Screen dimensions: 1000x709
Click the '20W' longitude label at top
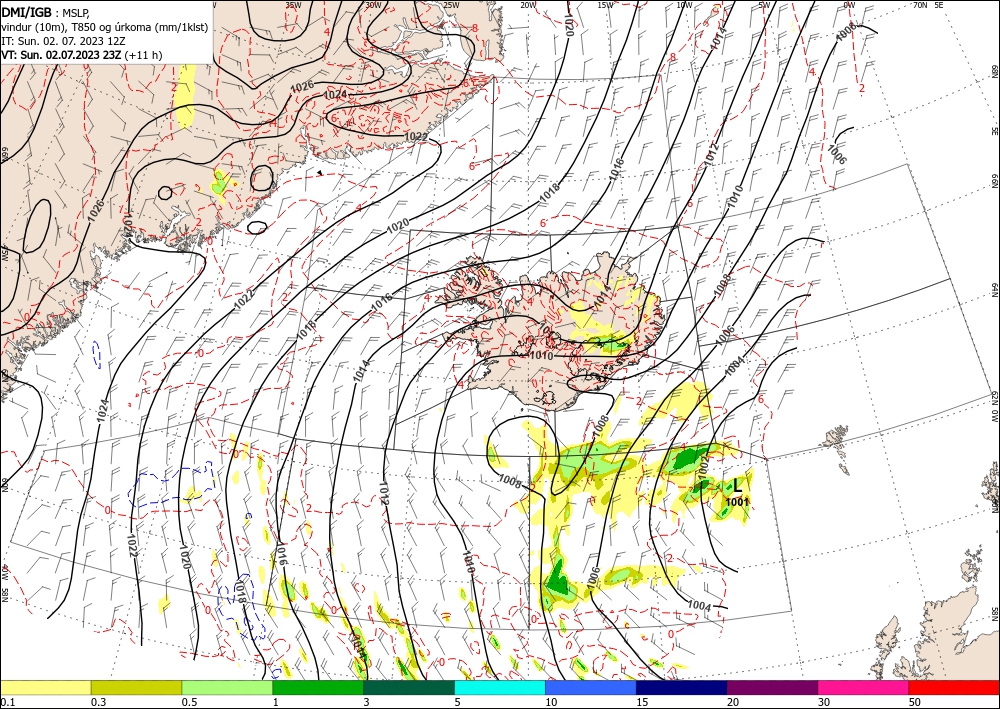tap(527, 5)
